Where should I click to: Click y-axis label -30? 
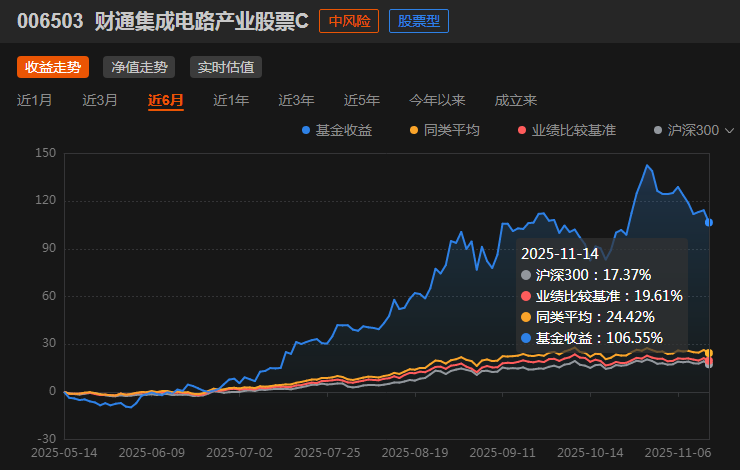[46, 439]
